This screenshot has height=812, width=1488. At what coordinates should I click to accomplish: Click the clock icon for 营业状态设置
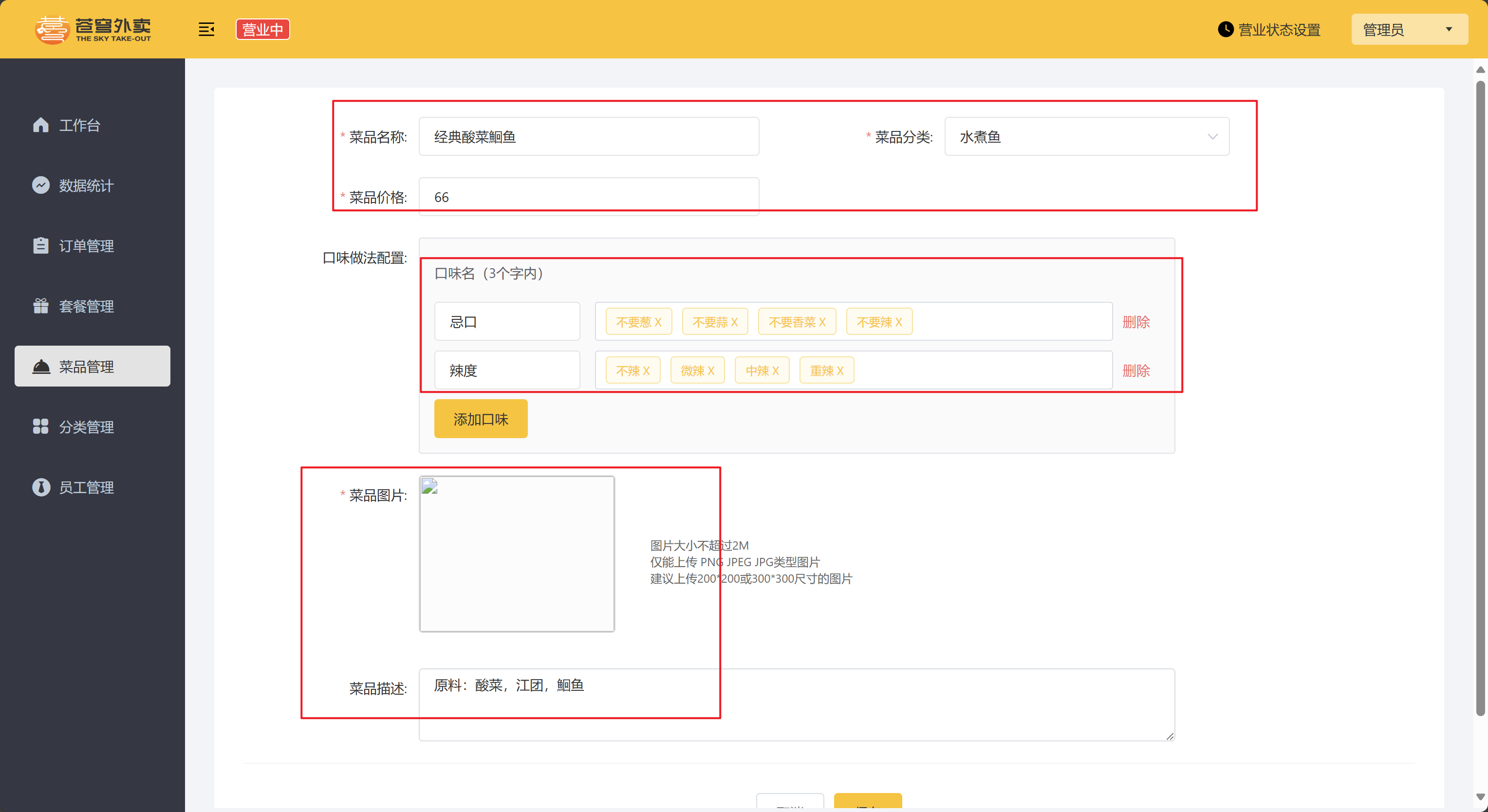(1225, 30)
